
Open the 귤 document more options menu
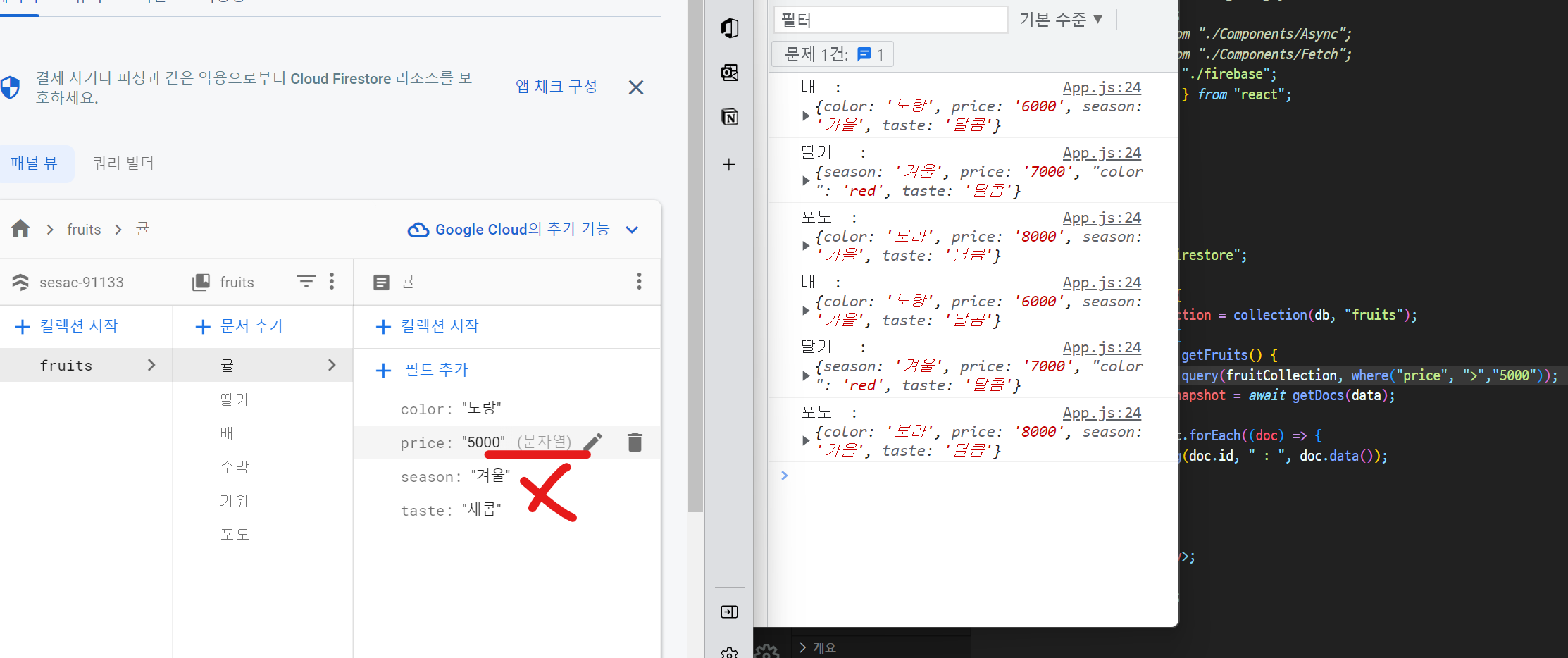[639, 281]
